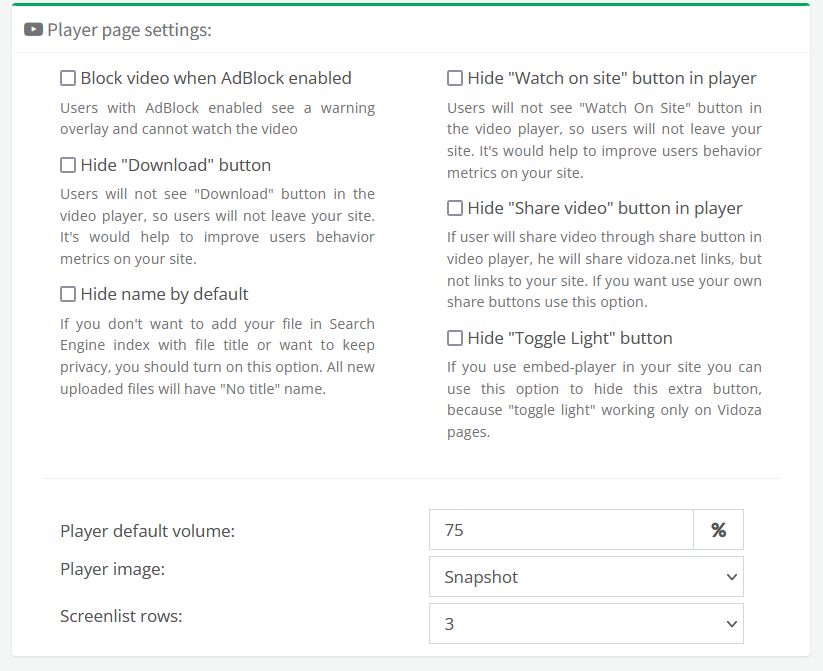Enable Hide "Share video" button in player
Viewport: 823px width, 671px height.
pos(455,208)
